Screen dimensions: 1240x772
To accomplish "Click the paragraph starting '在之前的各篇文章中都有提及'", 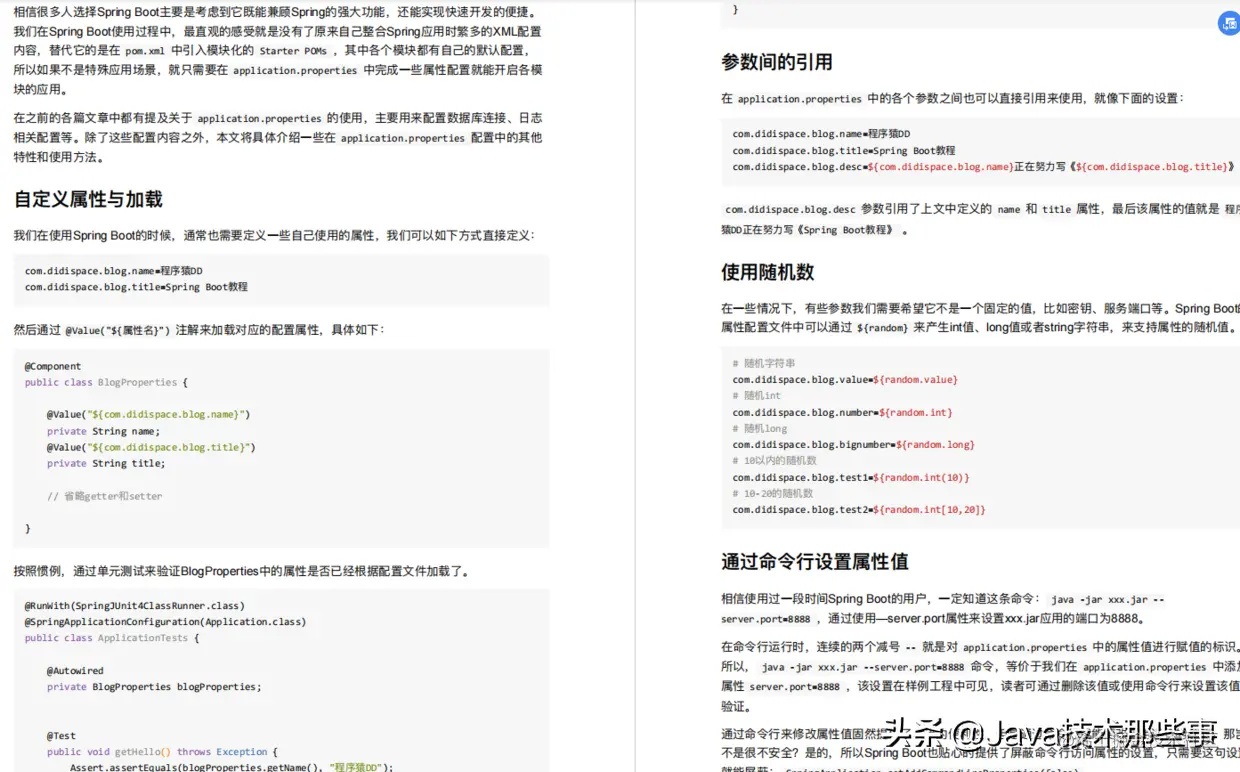I will pyautogui.click(x=278, y=137).
